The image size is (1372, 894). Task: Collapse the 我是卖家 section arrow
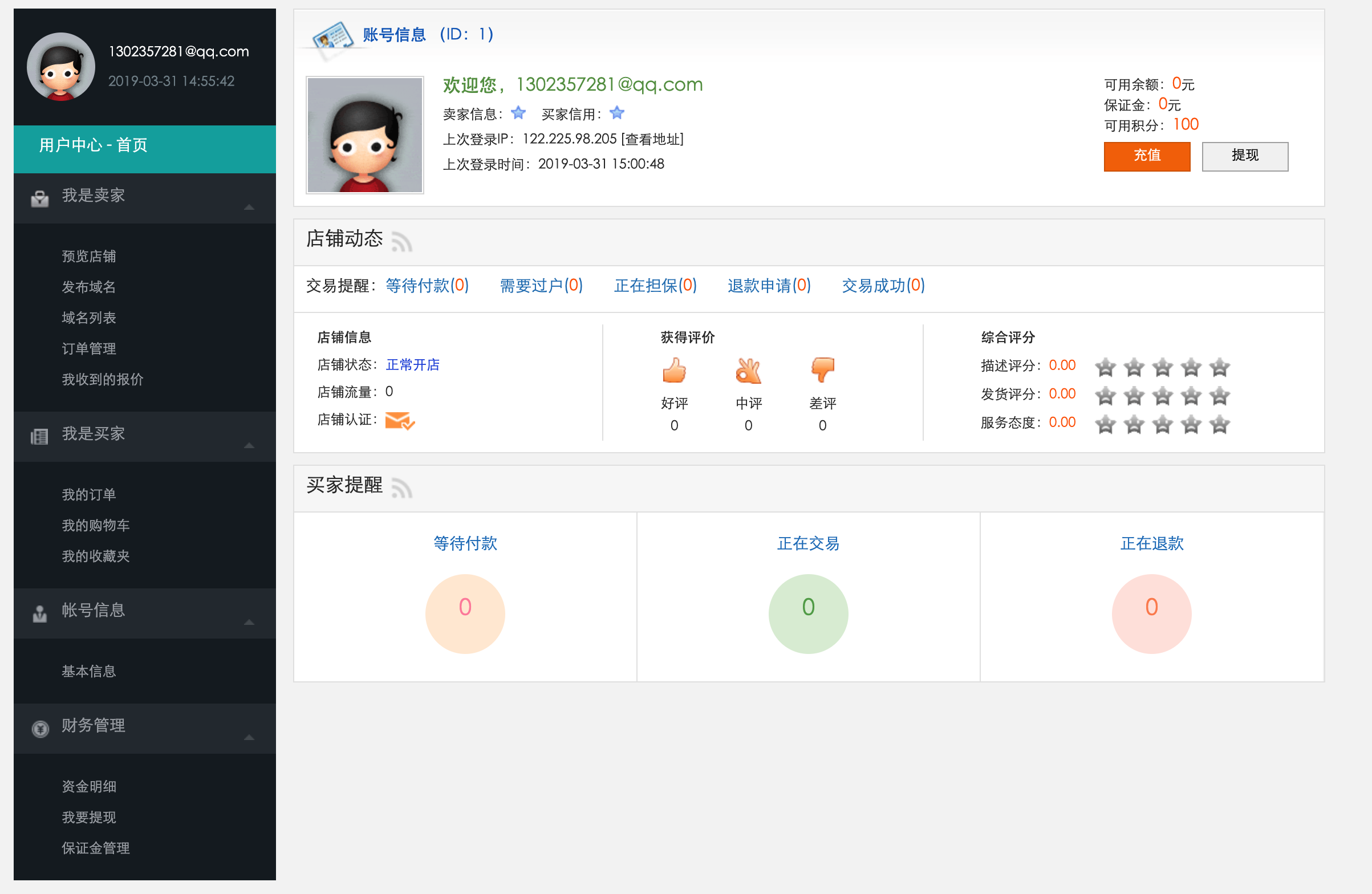coord(249,207)
